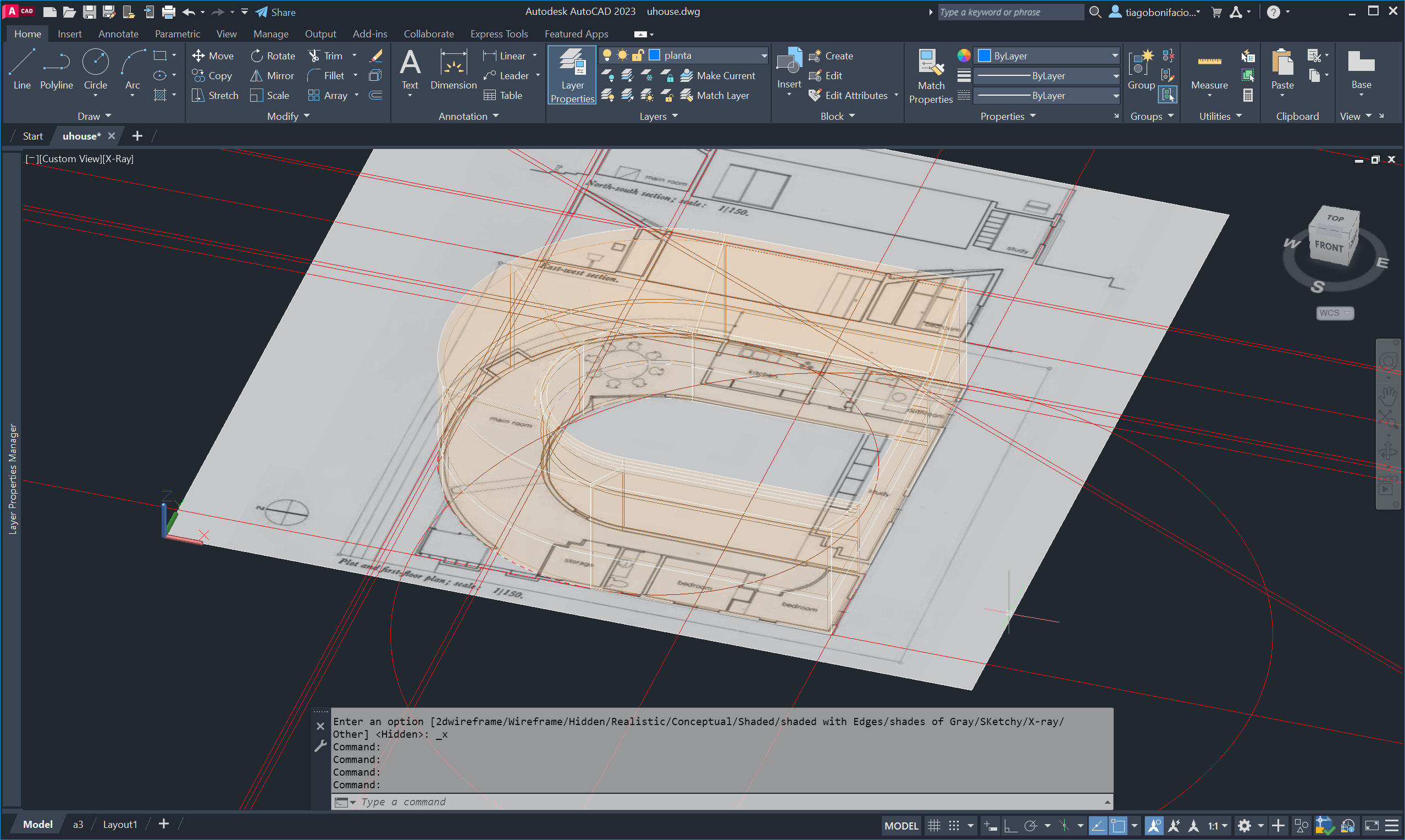
Task: Toggle drawing grid display in status bar
Action: tap(934, 825)
